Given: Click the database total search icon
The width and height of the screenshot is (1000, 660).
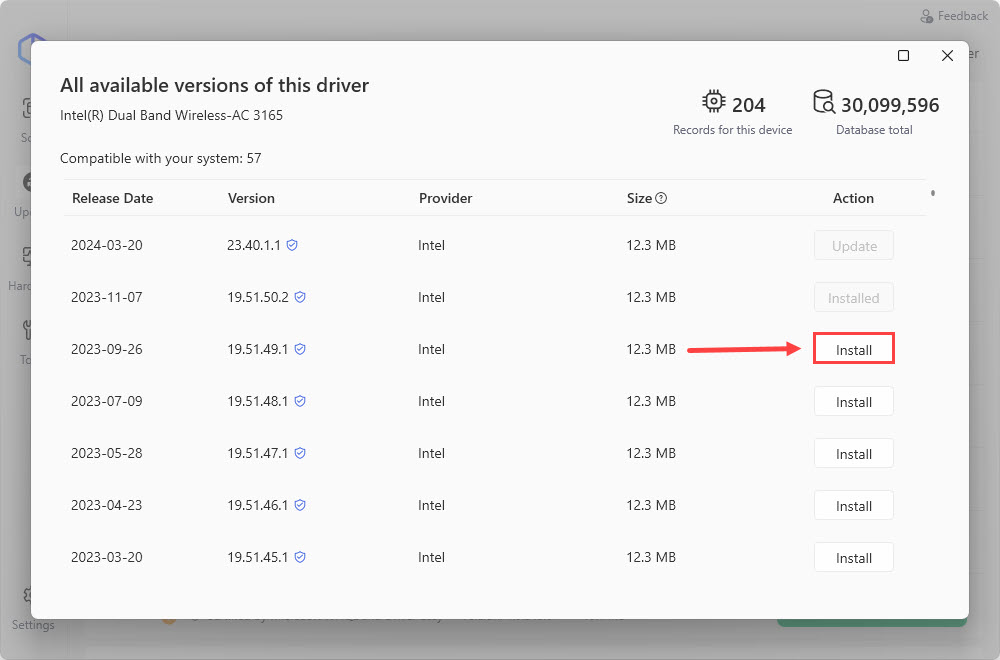Looking at the screenshot, I should click(x=823, y=103).
